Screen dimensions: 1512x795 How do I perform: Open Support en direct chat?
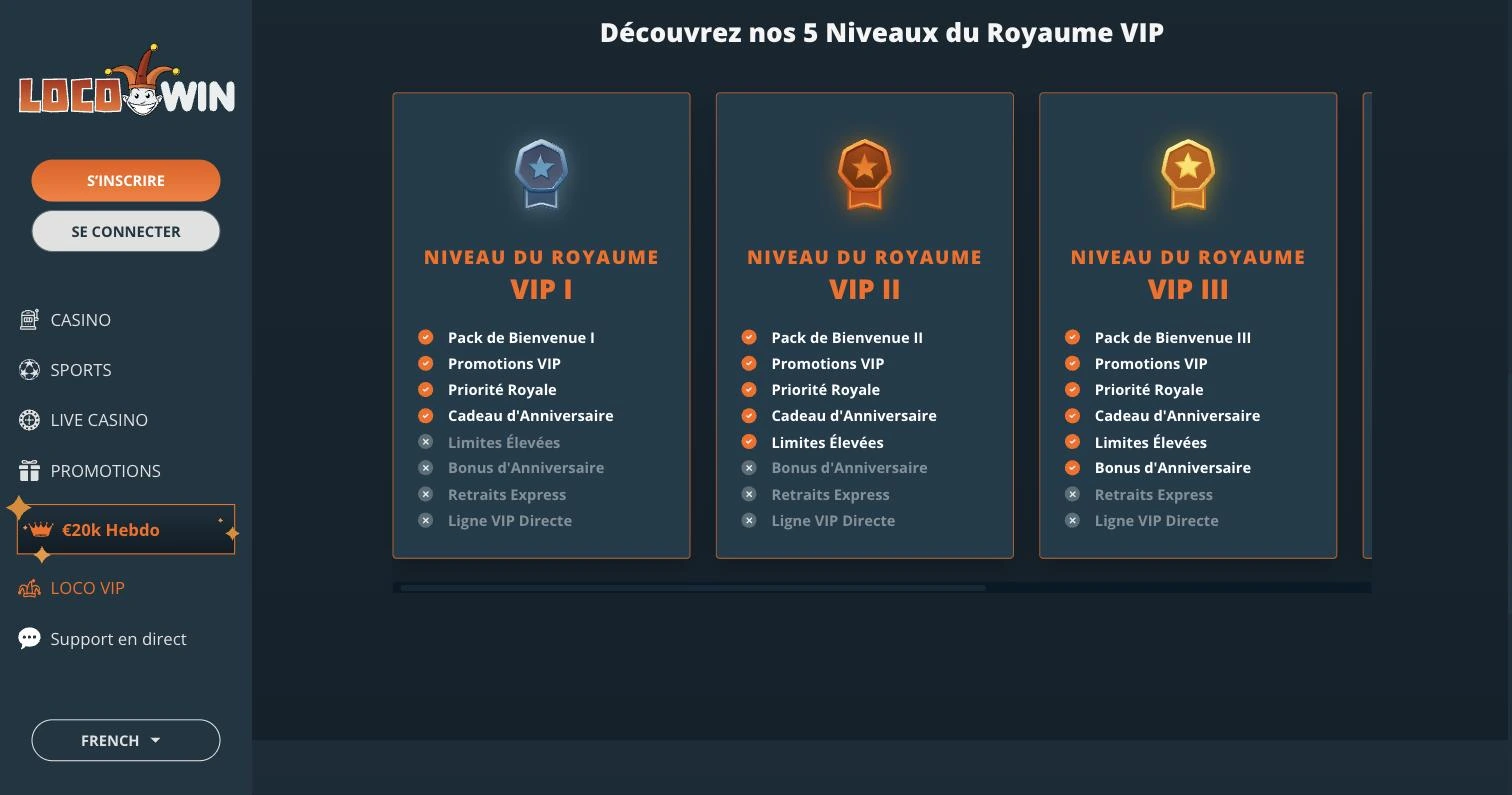[118, 639]
